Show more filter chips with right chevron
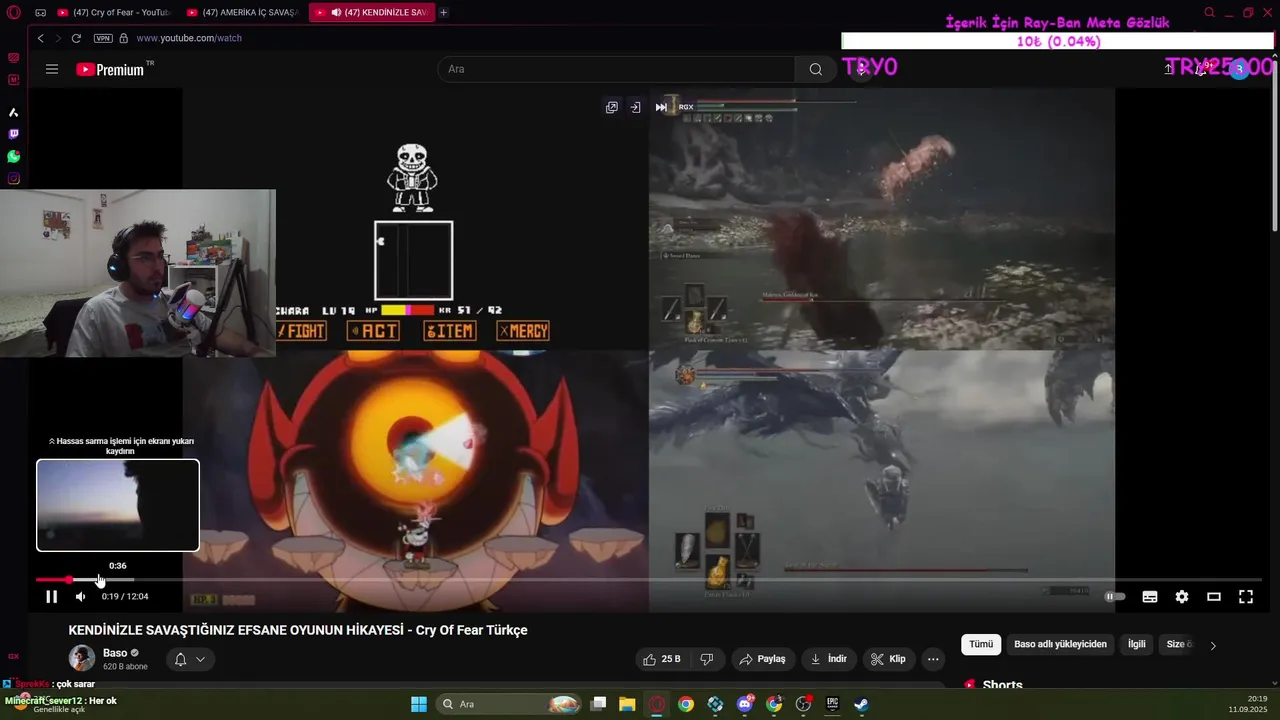1280x720 pixels. click(1213, 645)
